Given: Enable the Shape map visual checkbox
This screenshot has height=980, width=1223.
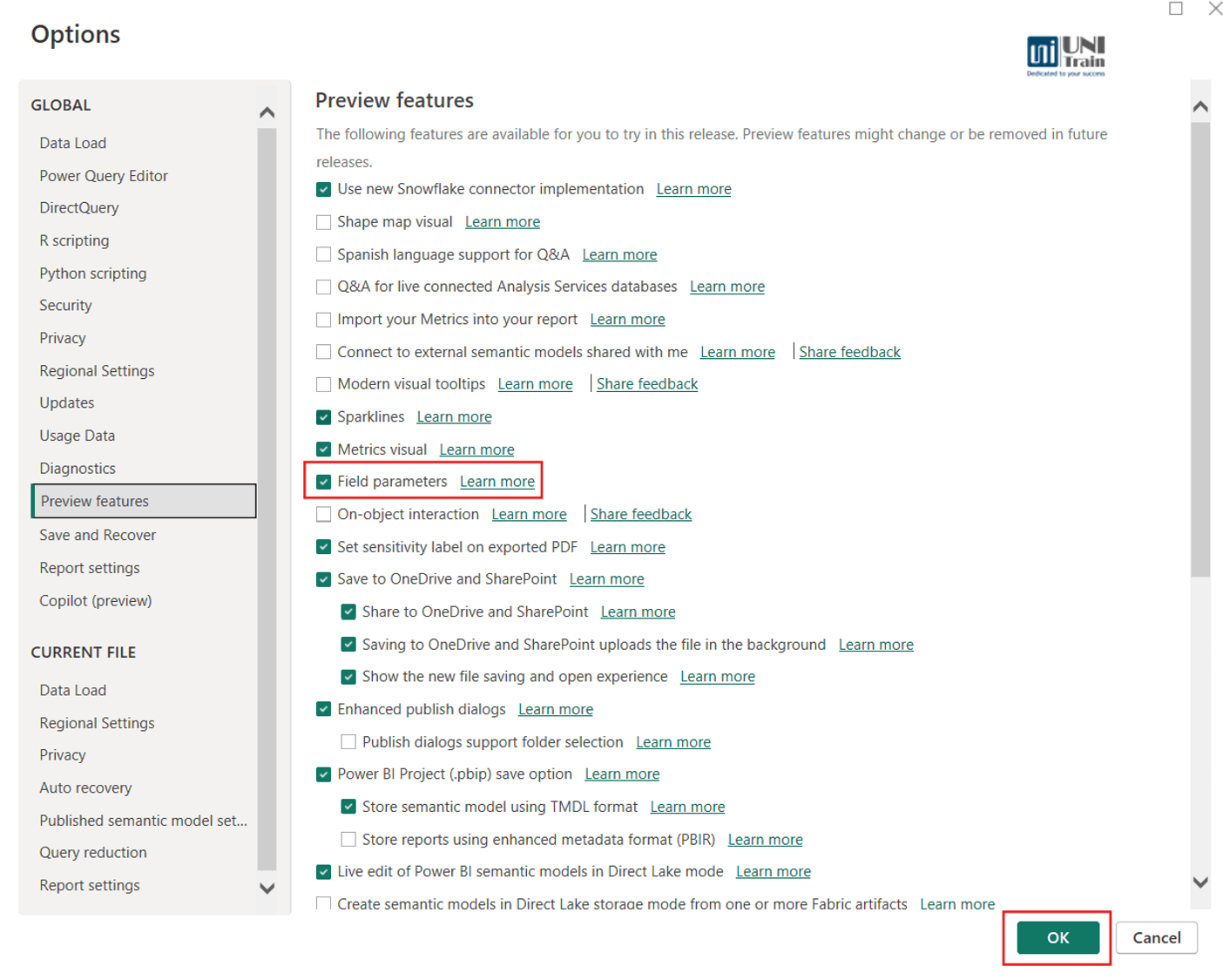Looking at the screenshot, I should [323, 222].
